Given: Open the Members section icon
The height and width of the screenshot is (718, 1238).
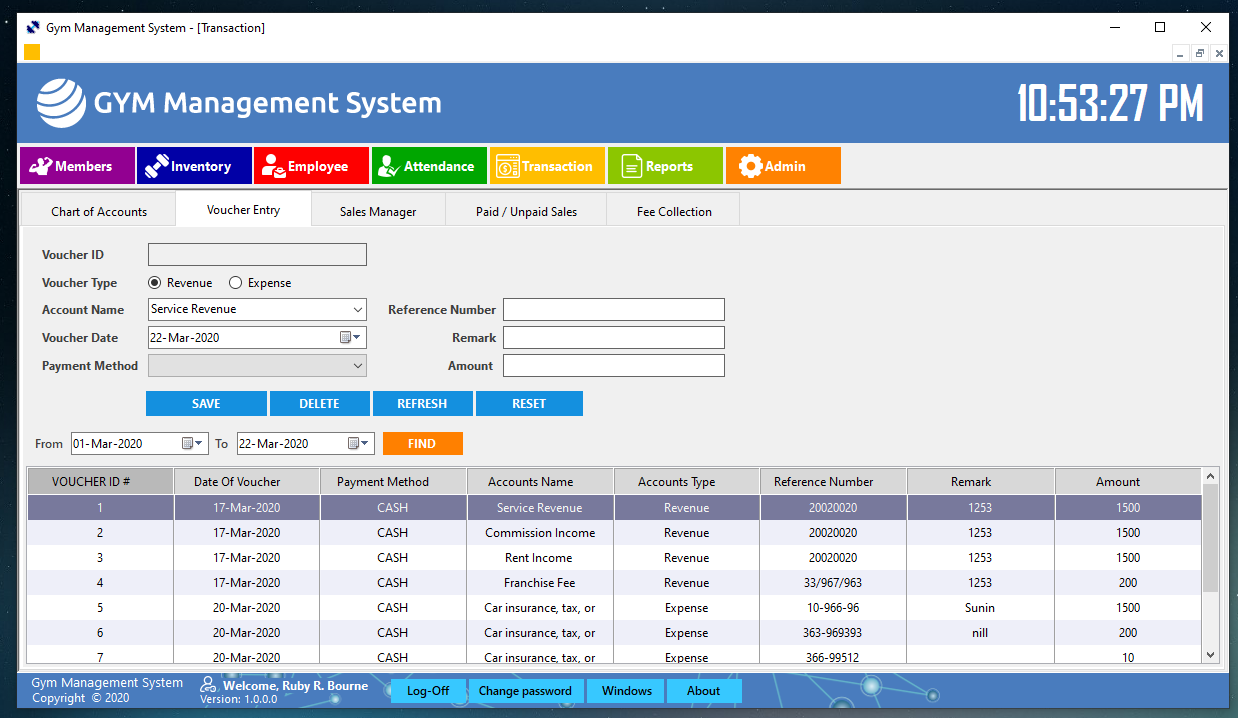Looking at the screenshot, I should 40,165.
